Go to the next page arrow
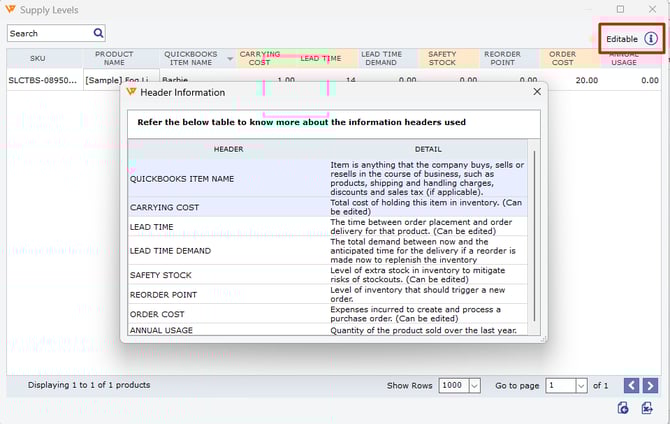Image resolution: width=670 pixels, height=424 pixels. [x=650, y=385]
